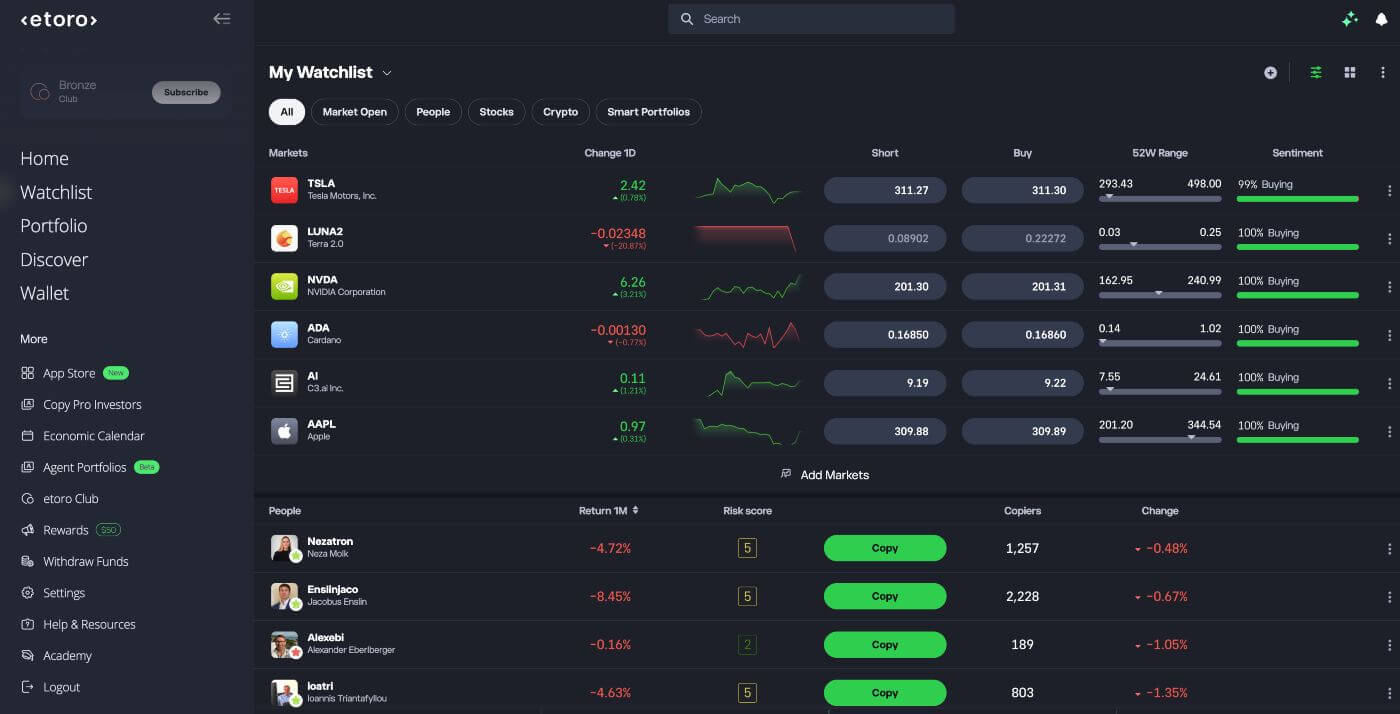Click the NVIDIA logo icon
The image size is (1400, 714).
click(284, 287)
